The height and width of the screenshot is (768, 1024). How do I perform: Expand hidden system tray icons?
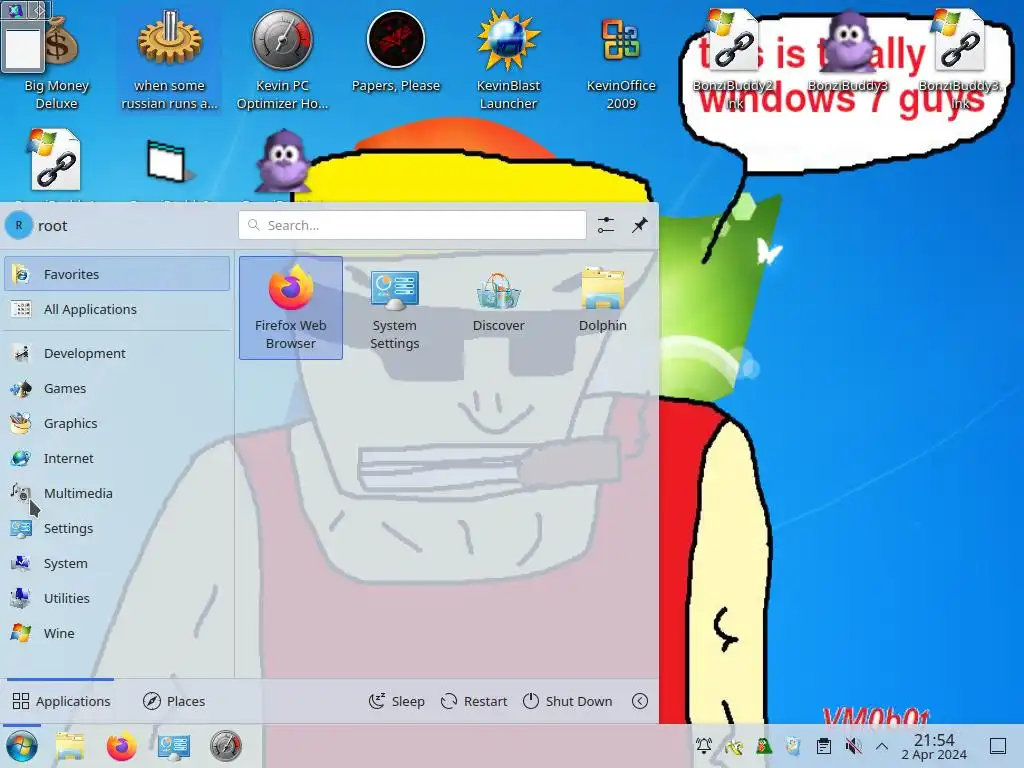tap(882, 746)
